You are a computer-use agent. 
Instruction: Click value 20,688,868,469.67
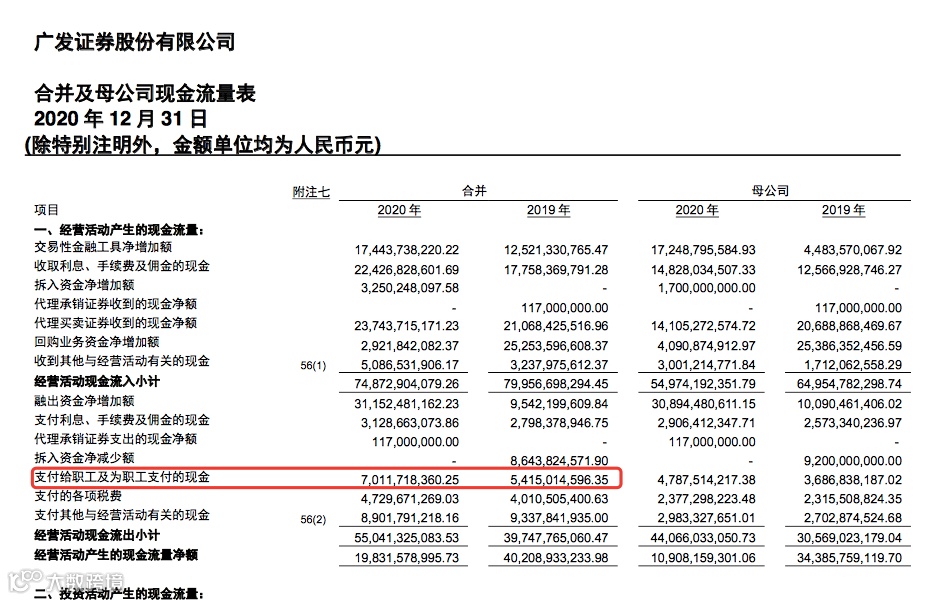pos(850,327)
